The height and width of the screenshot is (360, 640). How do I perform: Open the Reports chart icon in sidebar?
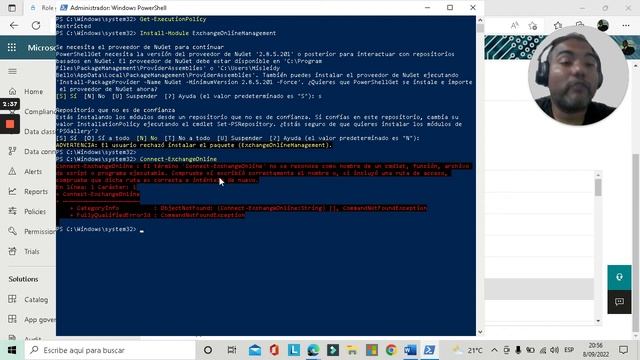click(x=13, y=191)
